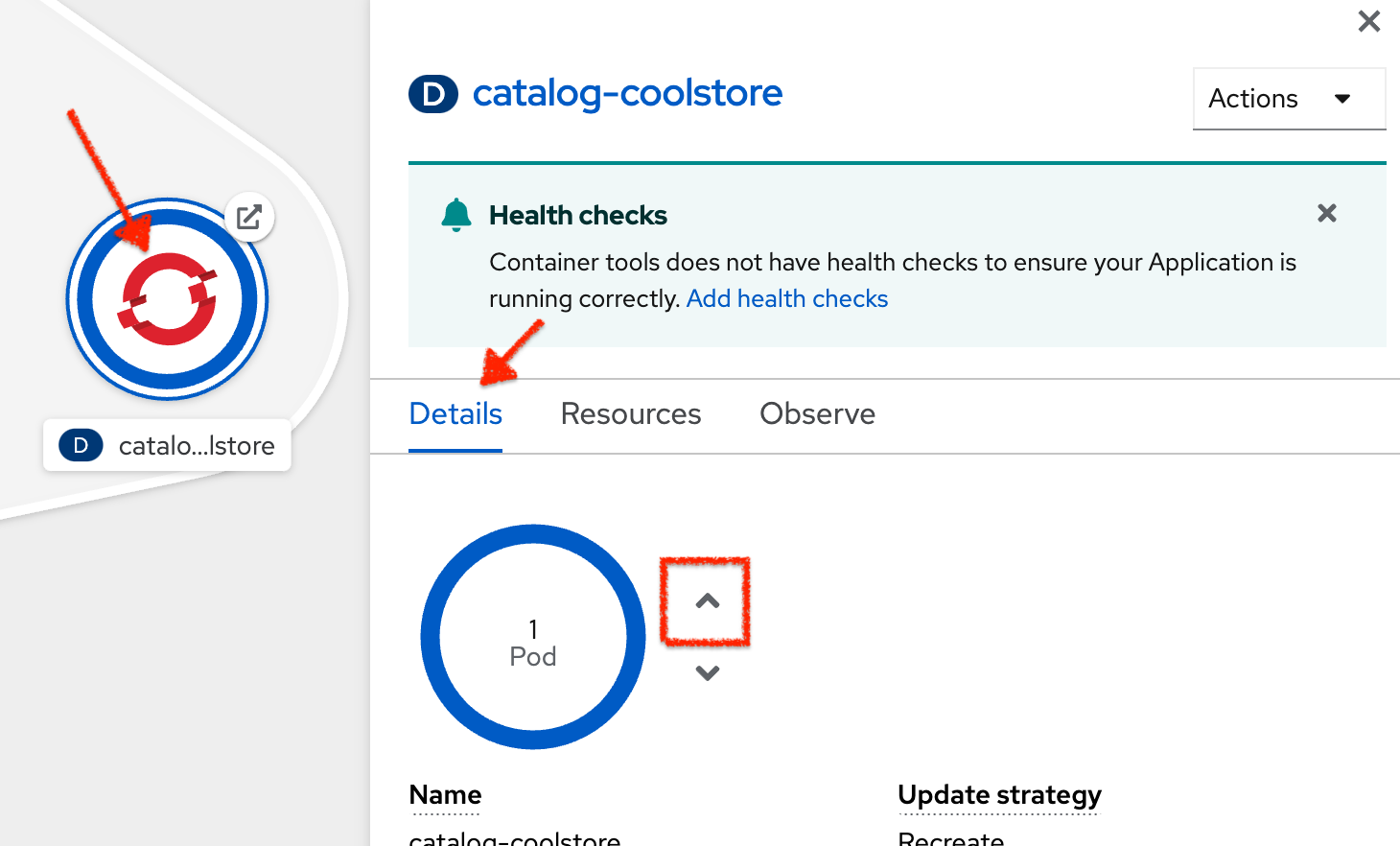
Task: Open URL via external-link decorator icon
Action: click(249, 218)
